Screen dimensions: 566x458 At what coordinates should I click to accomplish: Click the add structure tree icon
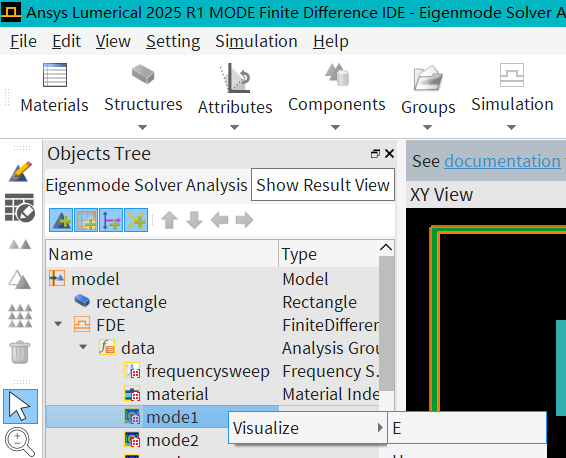[61, 220]
